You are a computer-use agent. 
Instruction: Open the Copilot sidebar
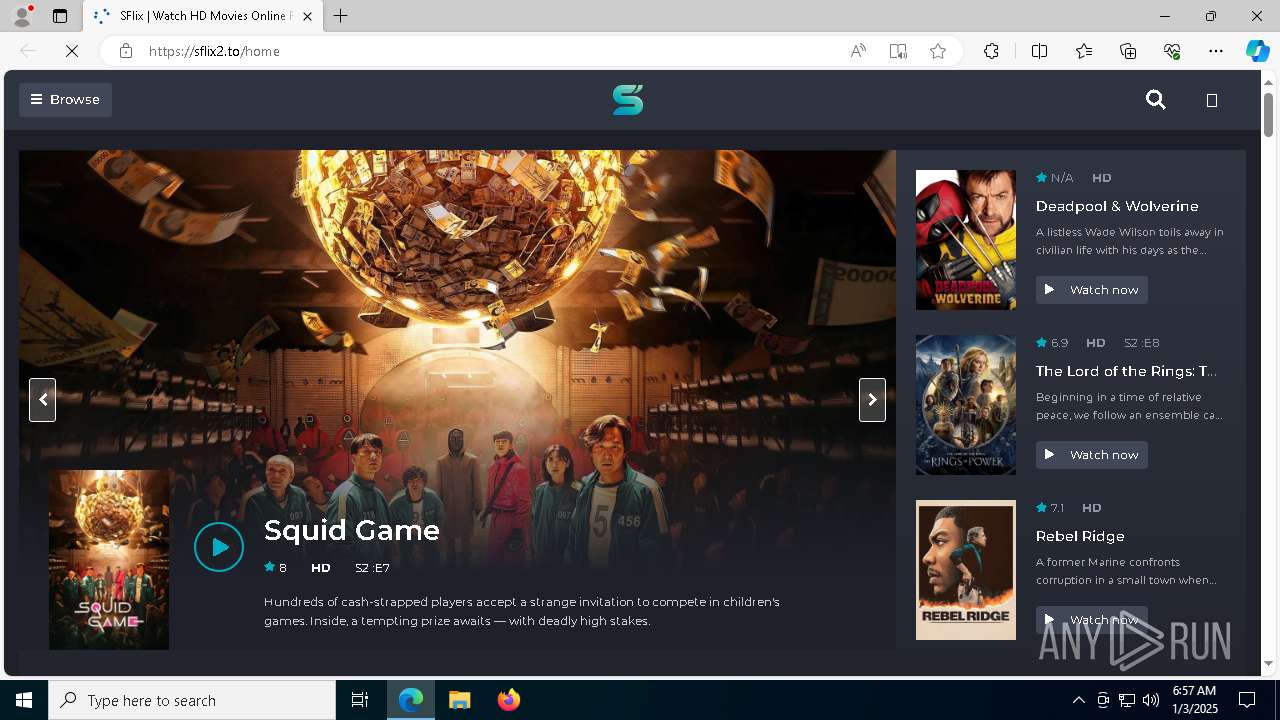pos(1257,51)
